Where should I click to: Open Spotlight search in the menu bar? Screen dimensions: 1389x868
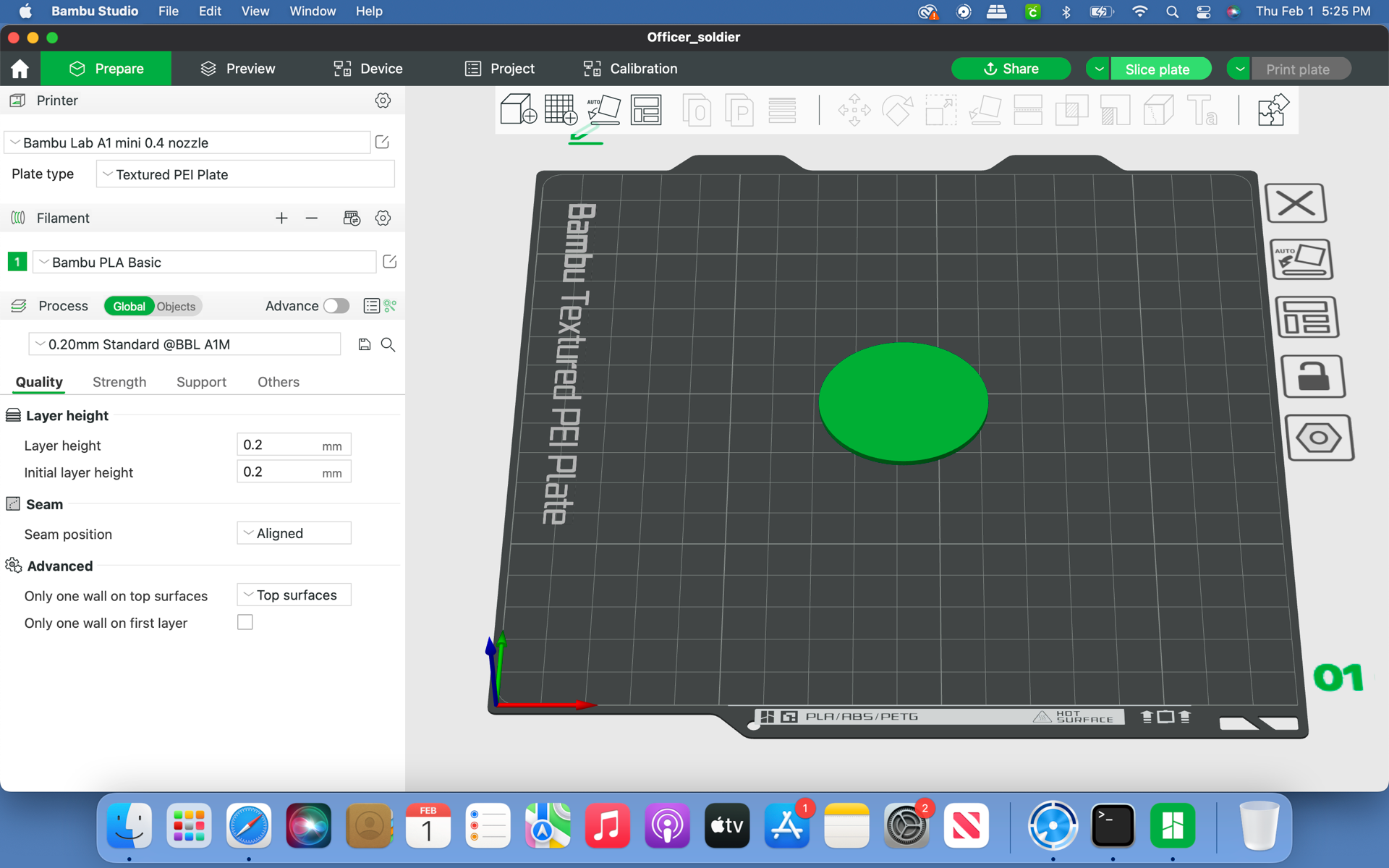coord(1172,12)
